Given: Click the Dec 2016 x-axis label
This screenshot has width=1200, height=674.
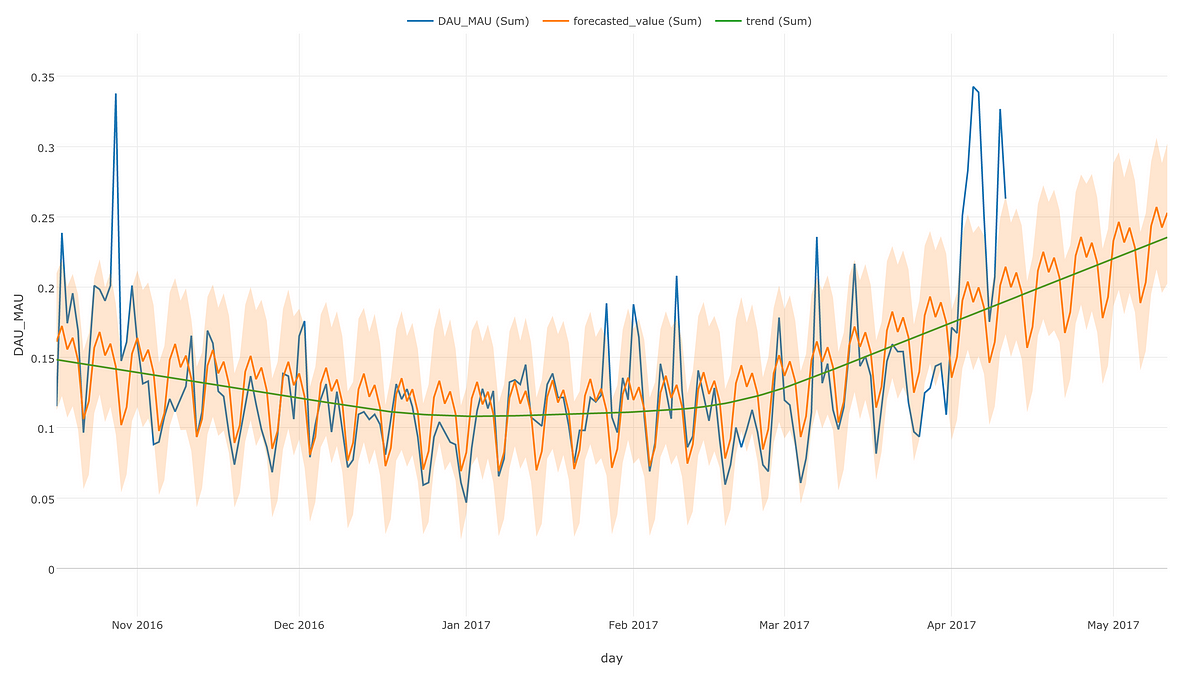Looking at the screenshot, I should 298,626.
